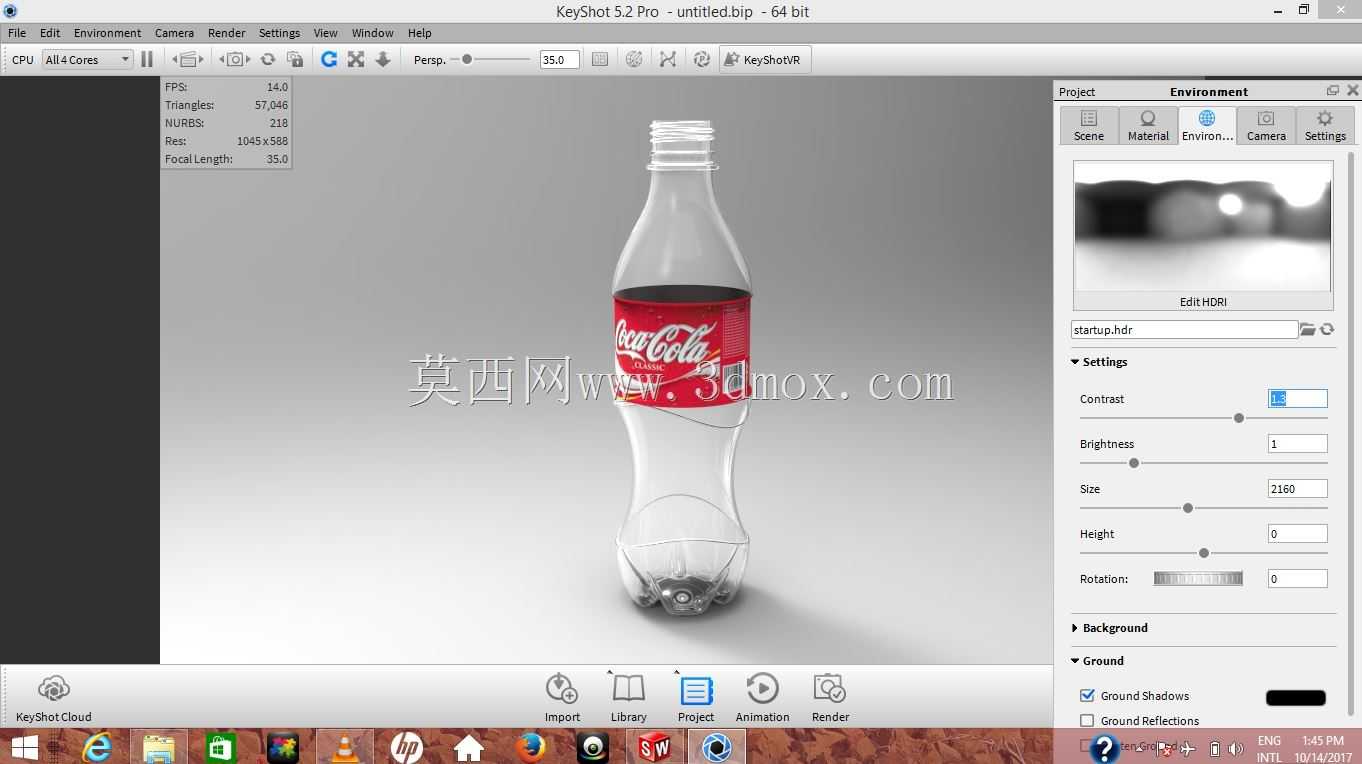Click the Size slider handle

[1188, 508]
